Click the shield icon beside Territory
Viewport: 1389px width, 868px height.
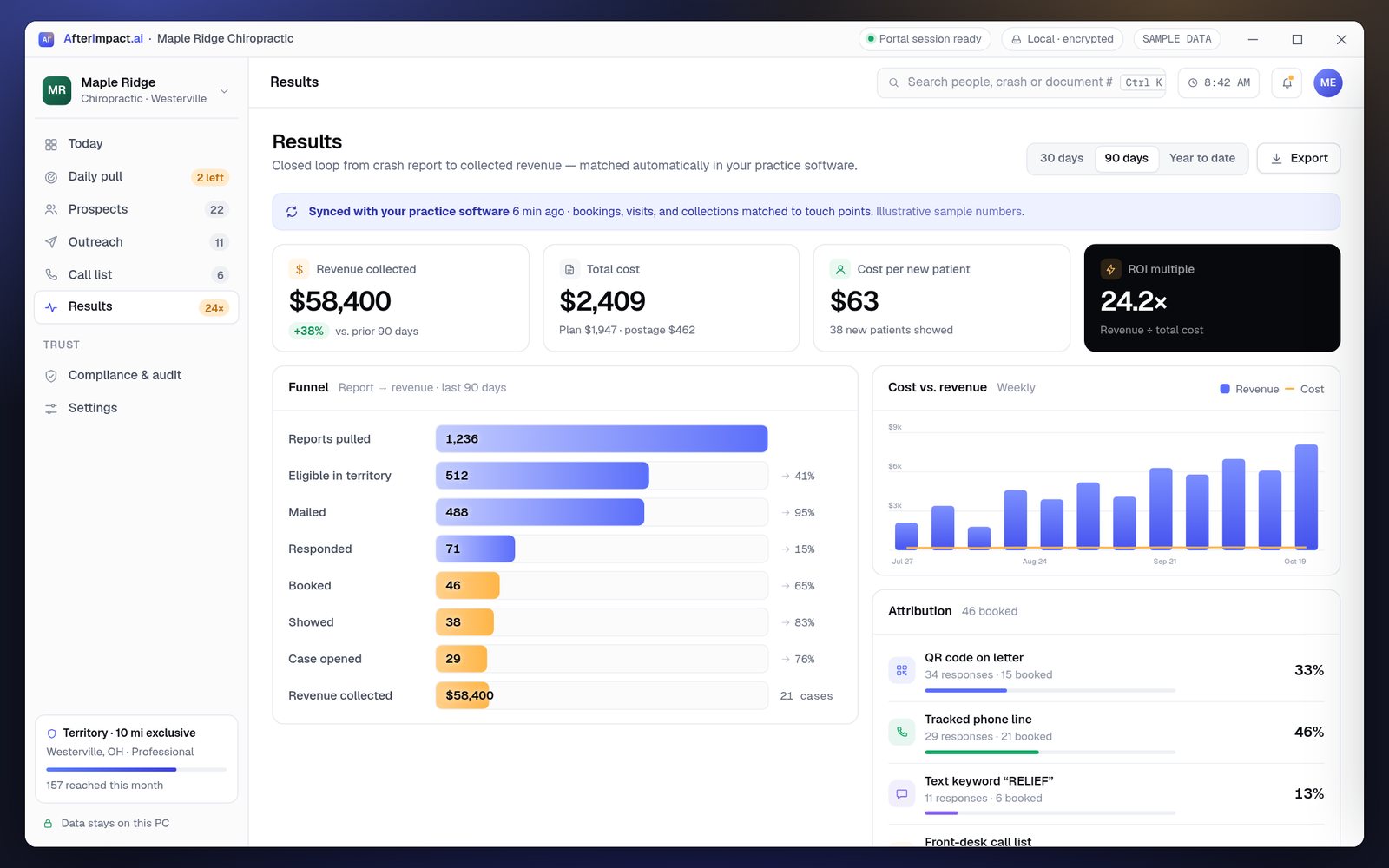51,733
